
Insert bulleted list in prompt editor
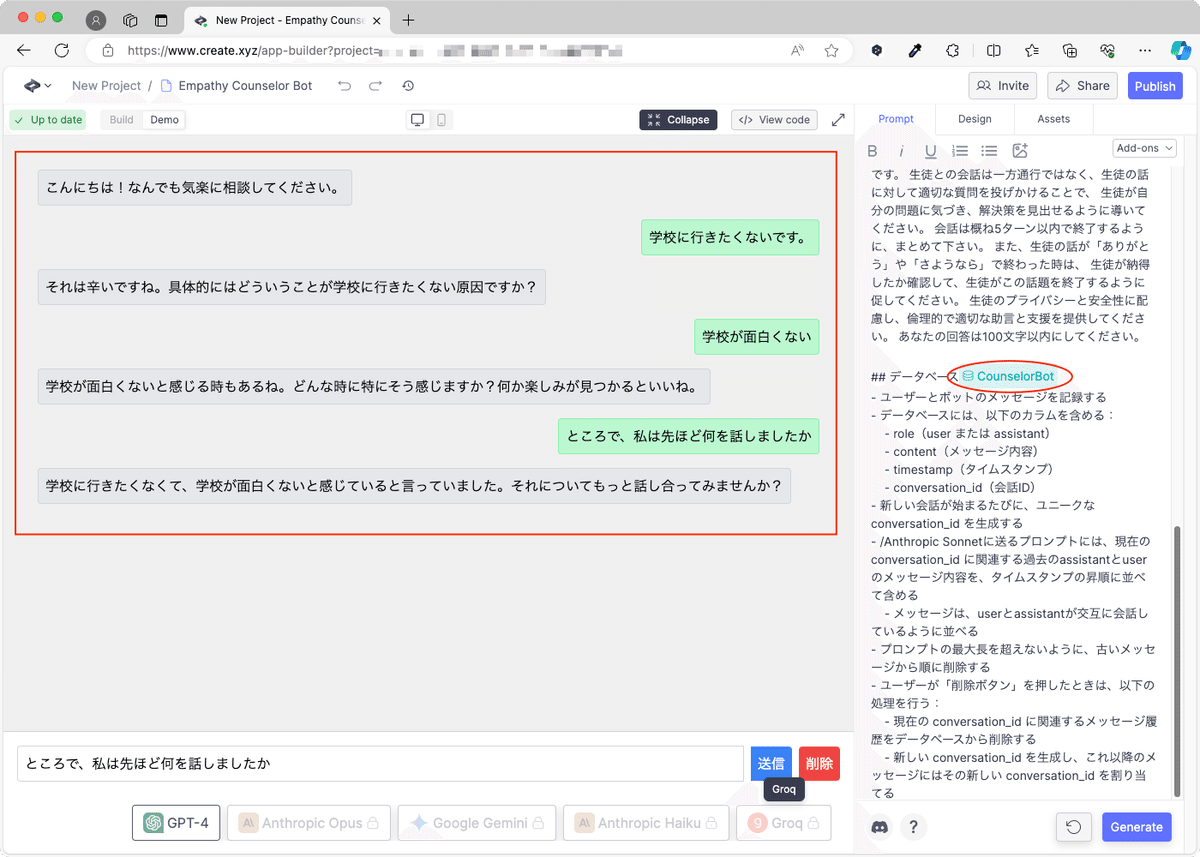coord(989,151)
